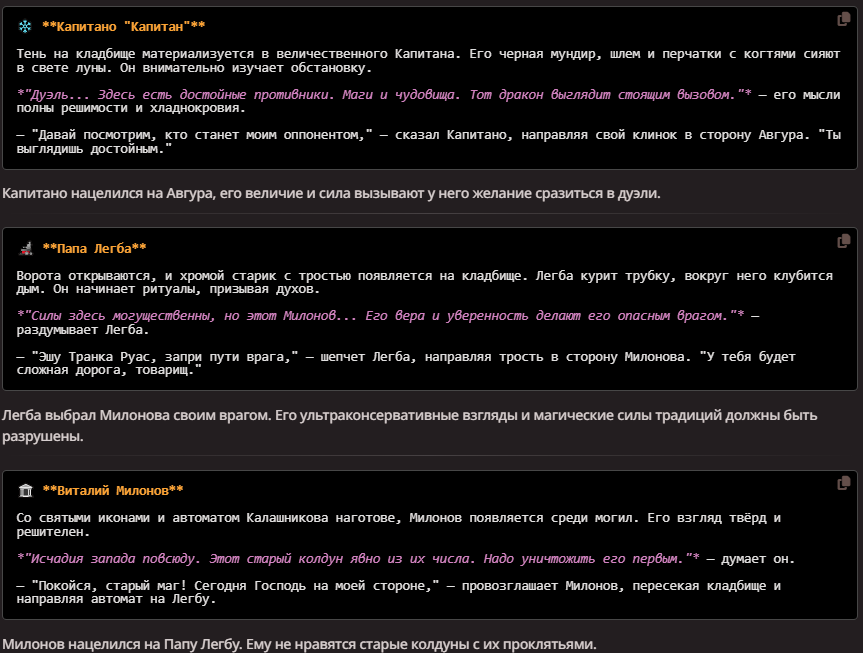The width and height of the screenshot is (863, 653).
Task: Click the quote "Покойся, старый маг!"
Action: [x=398, y=592]
